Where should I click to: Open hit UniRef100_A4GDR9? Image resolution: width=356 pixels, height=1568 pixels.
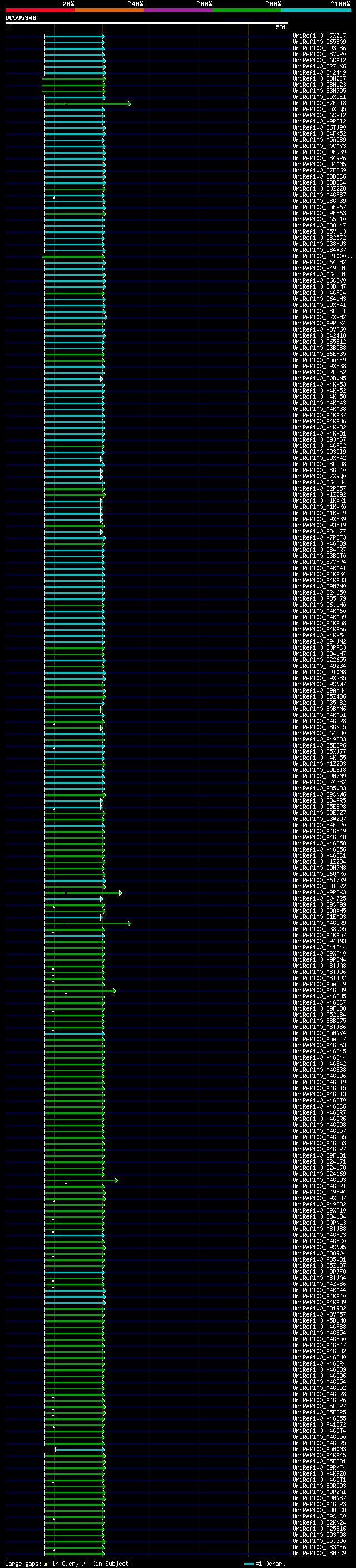[x=319, y=923]
